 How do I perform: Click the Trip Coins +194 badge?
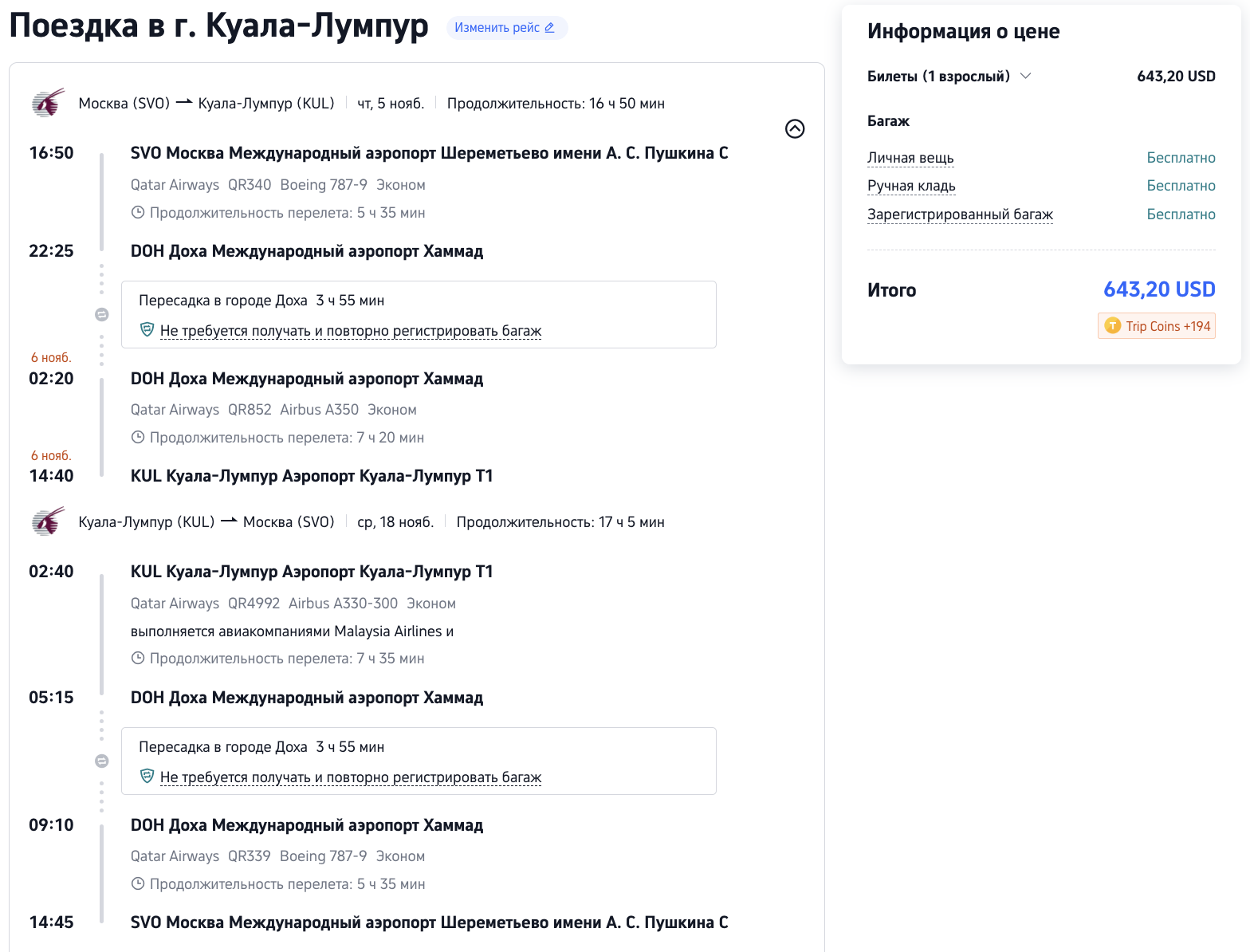[1156, 326]
